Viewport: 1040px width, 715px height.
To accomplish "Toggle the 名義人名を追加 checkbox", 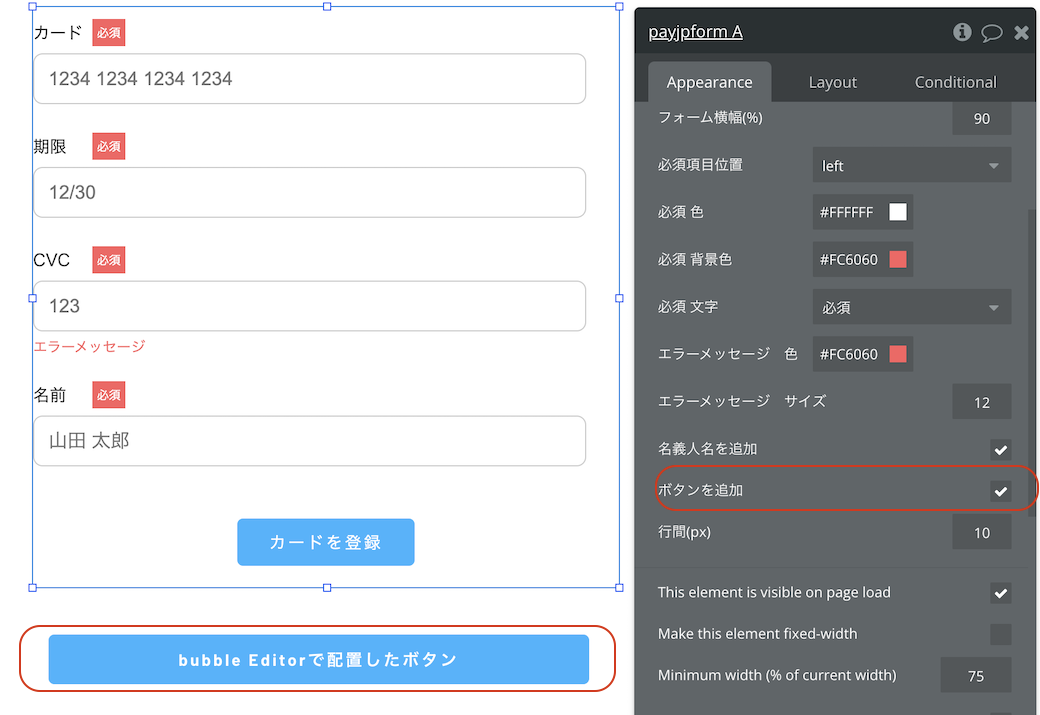I will [x=1000, y=450].
